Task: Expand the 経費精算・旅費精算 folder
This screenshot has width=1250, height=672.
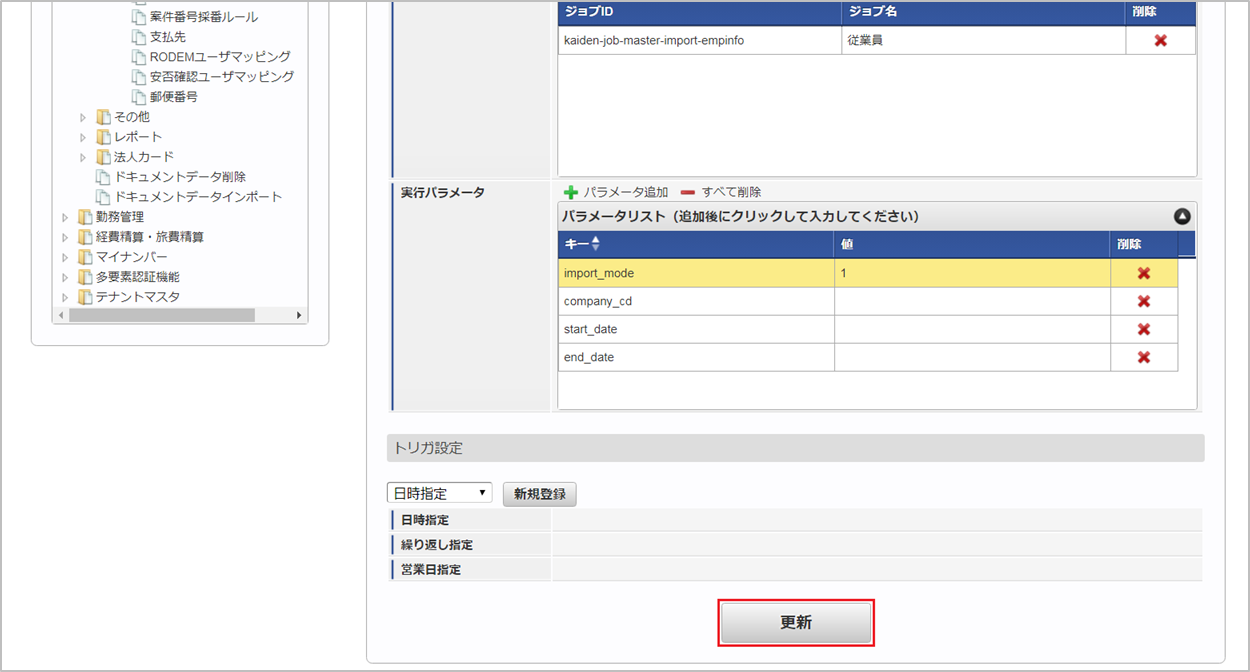Action: (x=66, y=237)
